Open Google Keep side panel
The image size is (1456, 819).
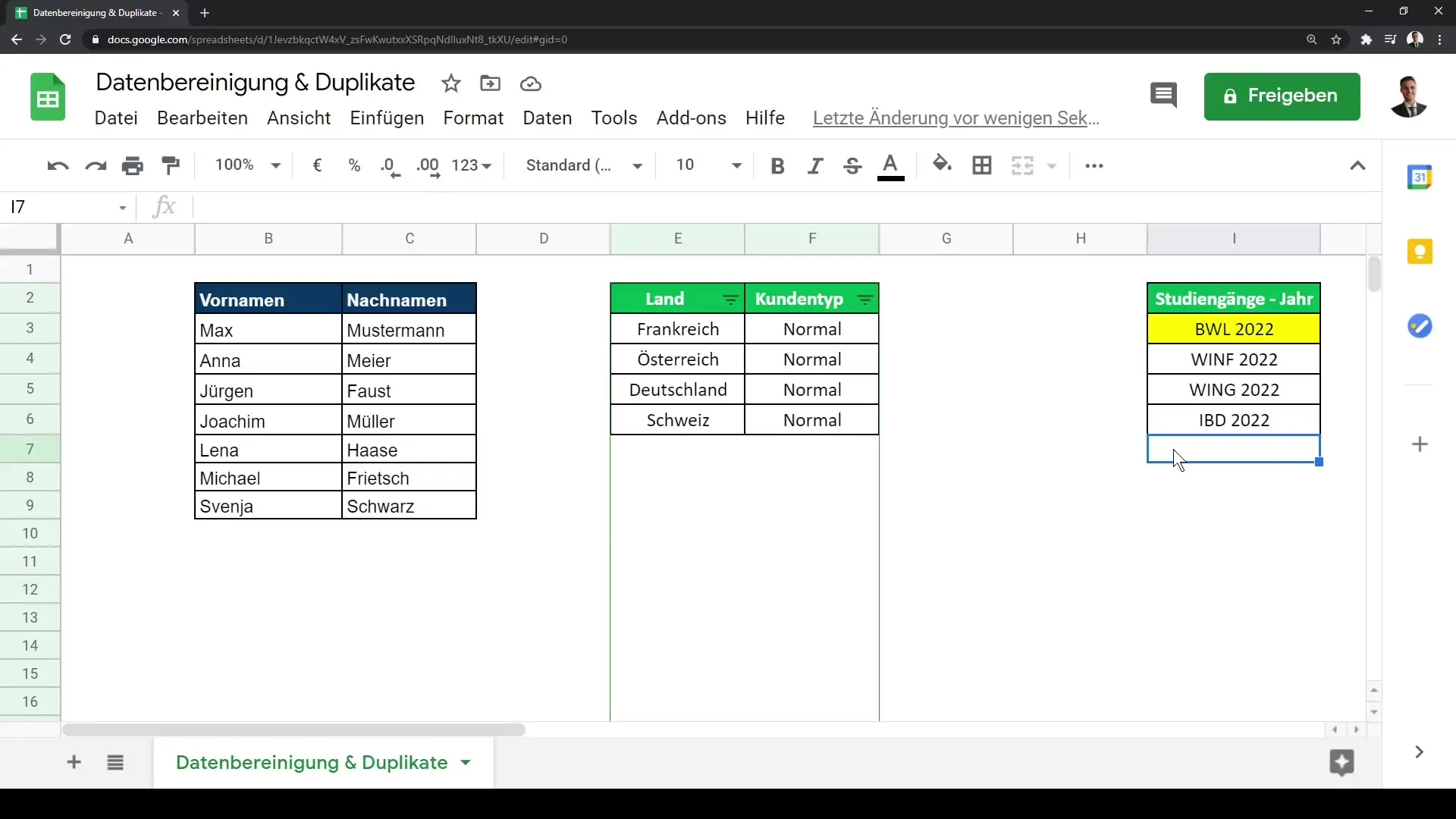click(x=1420, y=252)
